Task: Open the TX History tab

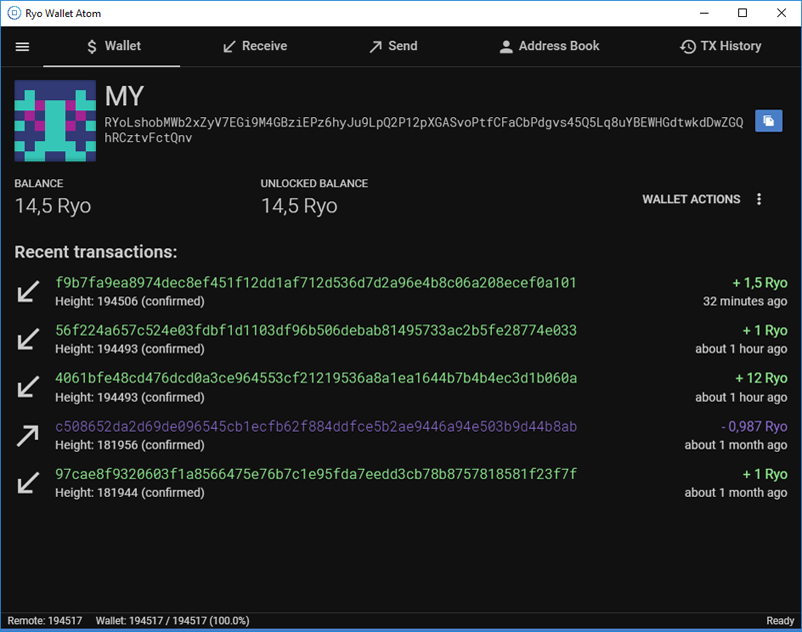Action: click(x=721, y=47)
